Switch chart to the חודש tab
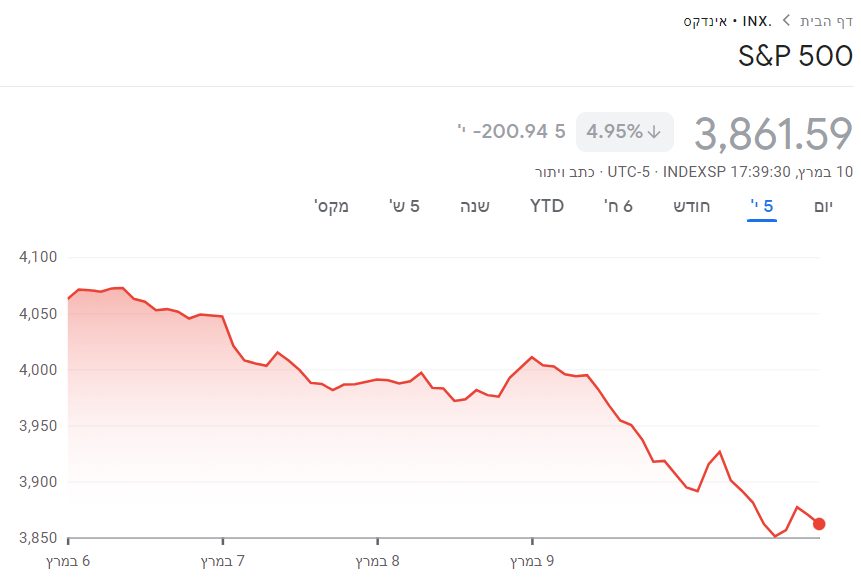The height and width of the screenshot is (580, 861). point(690,207)
